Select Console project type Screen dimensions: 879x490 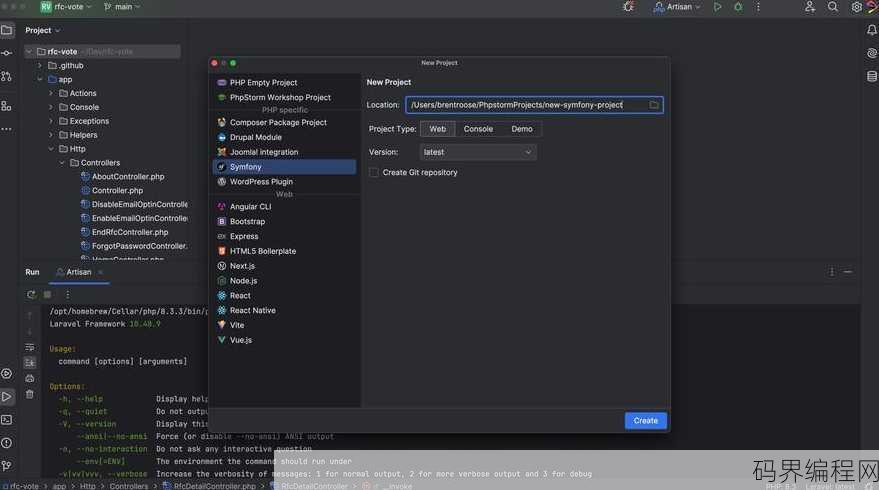coord(478,129)
